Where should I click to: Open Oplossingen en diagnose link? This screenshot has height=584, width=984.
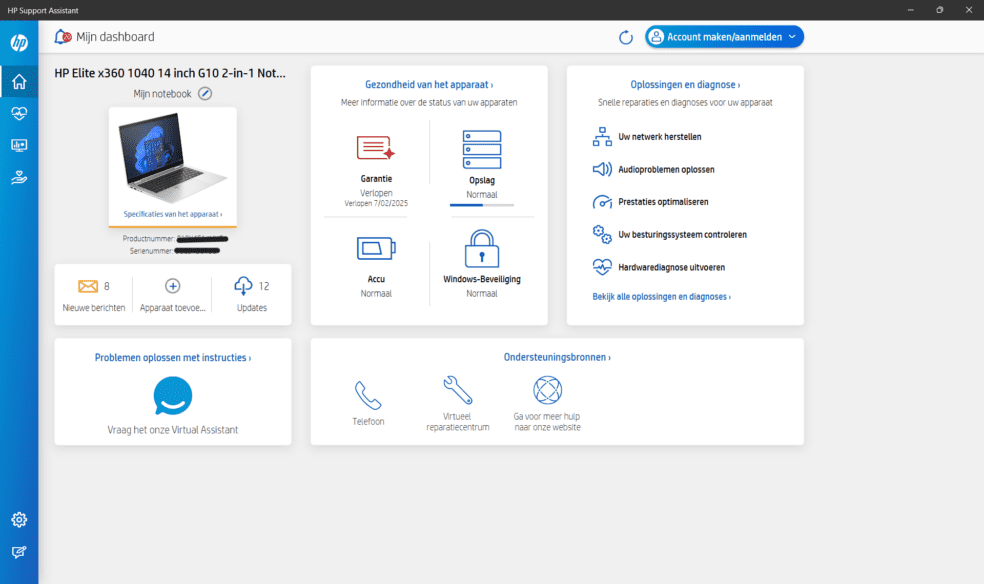click(685, 85)
